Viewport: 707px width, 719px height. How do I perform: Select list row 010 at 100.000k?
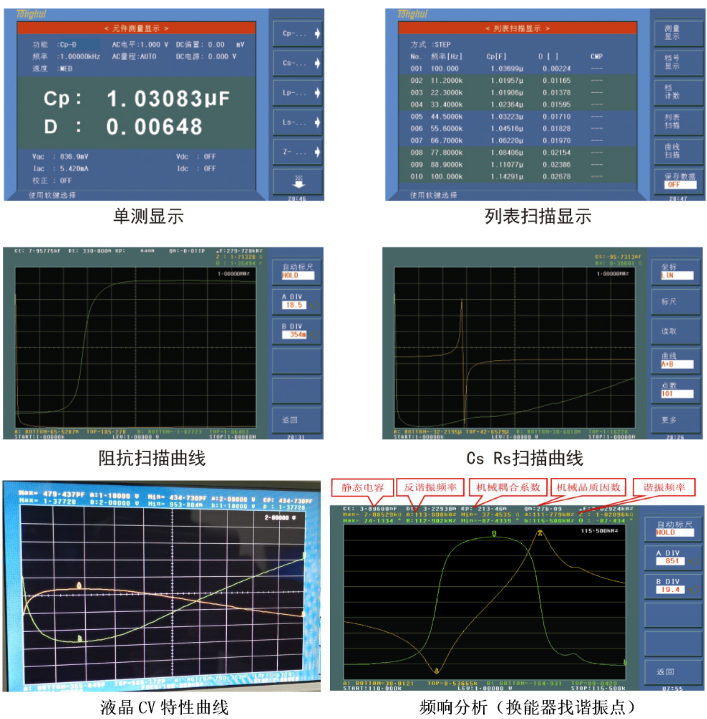pos(518,177)
